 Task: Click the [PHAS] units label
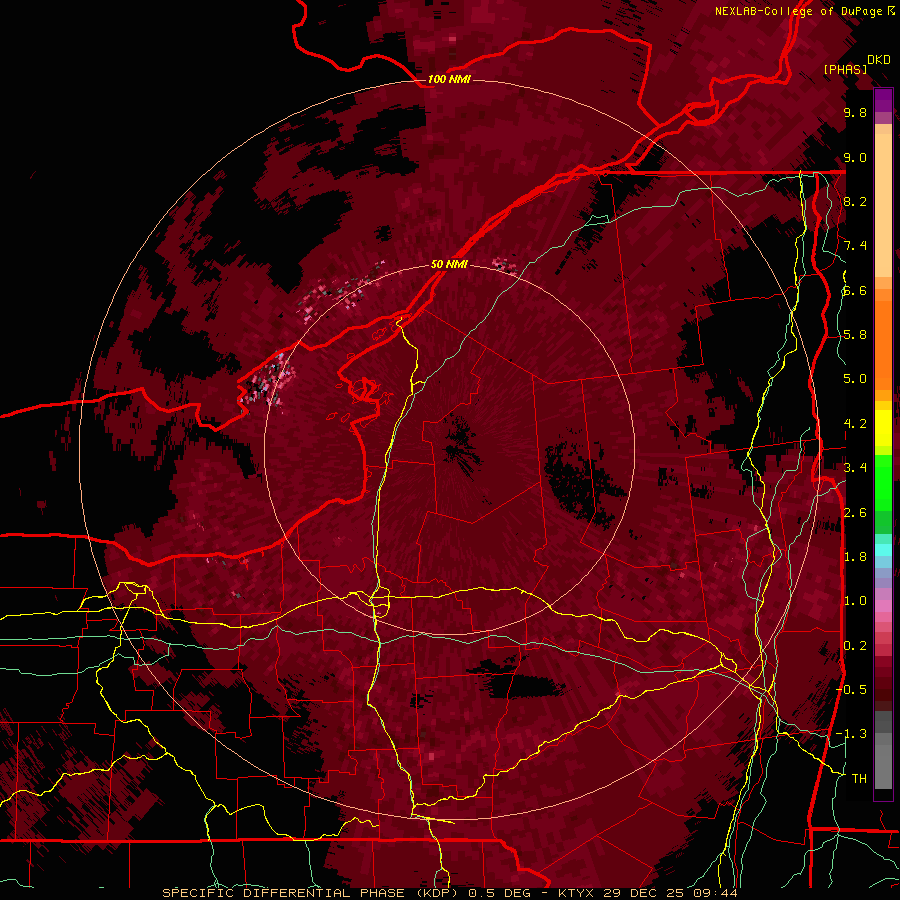click(x=845, y=70)
